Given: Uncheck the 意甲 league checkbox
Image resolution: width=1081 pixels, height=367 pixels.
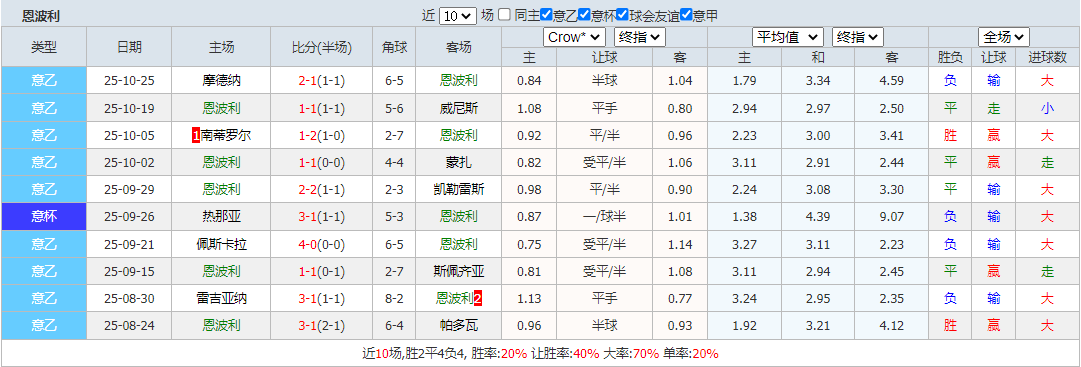Looking at the screenshot, I should point(686,14).
